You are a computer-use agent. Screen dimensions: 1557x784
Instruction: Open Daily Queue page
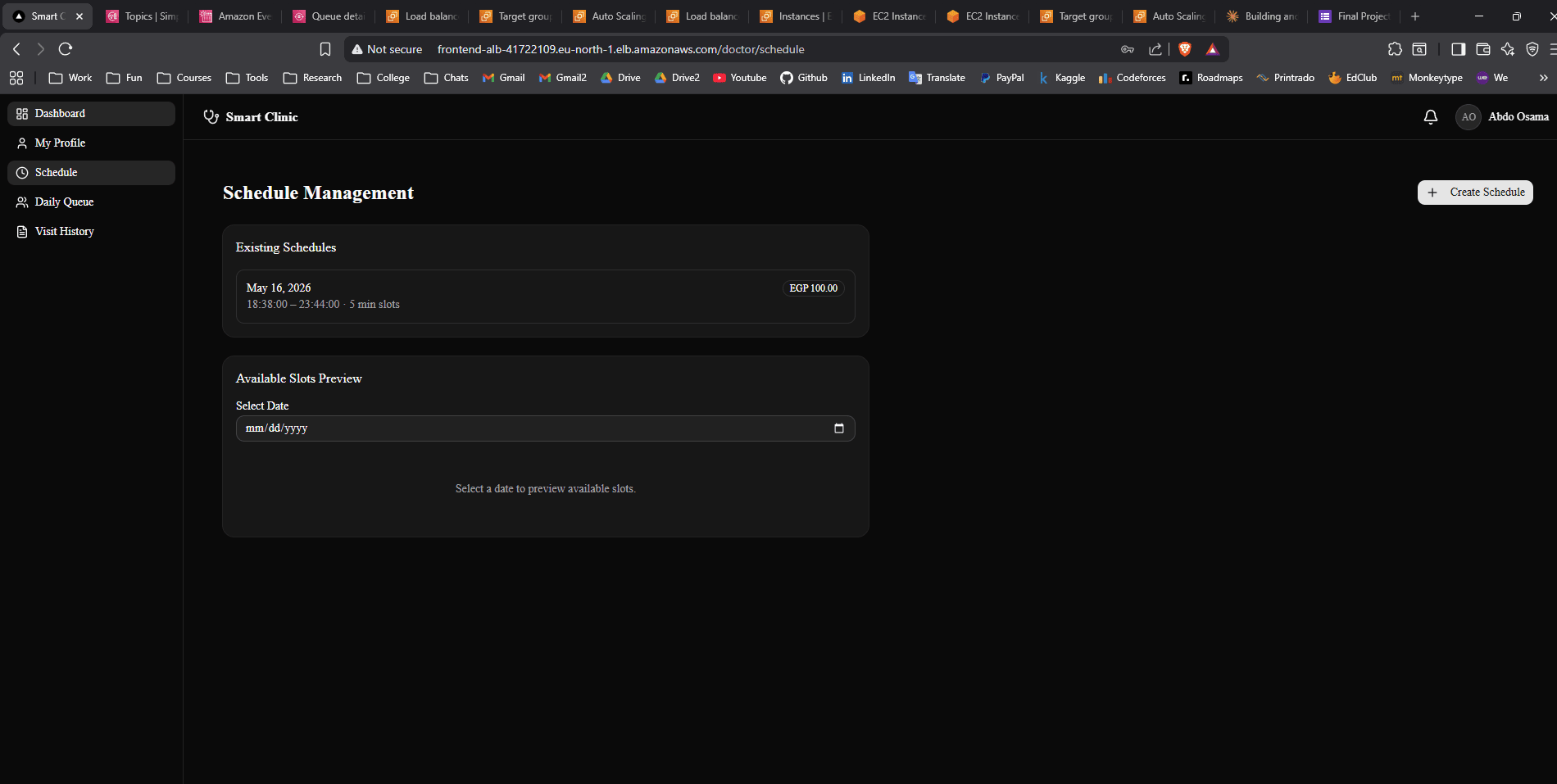coord(91,202)
